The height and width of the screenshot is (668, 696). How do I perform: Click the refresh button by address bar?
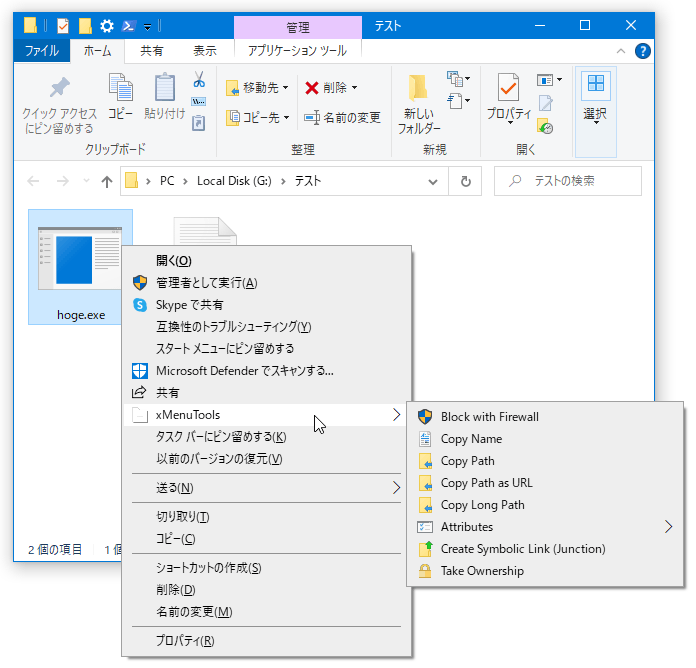coord(465,182)
